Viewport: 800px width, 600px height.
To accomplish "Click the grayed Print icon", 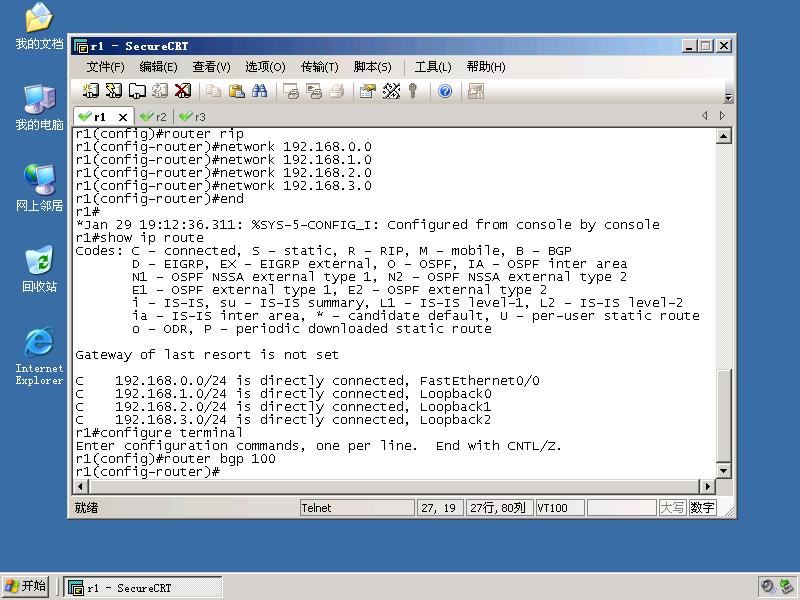I will tap(337, 91).
